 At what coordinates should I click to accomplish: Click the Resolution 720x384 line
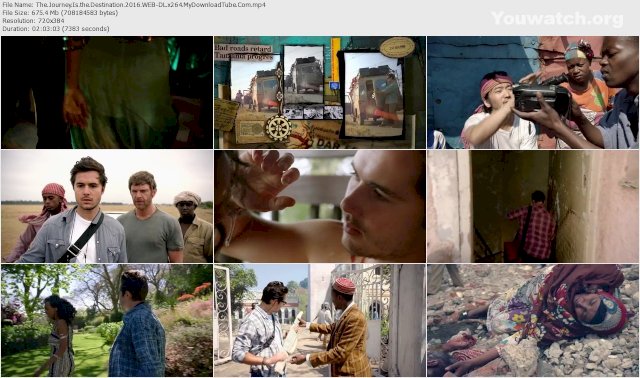[33, 20]
